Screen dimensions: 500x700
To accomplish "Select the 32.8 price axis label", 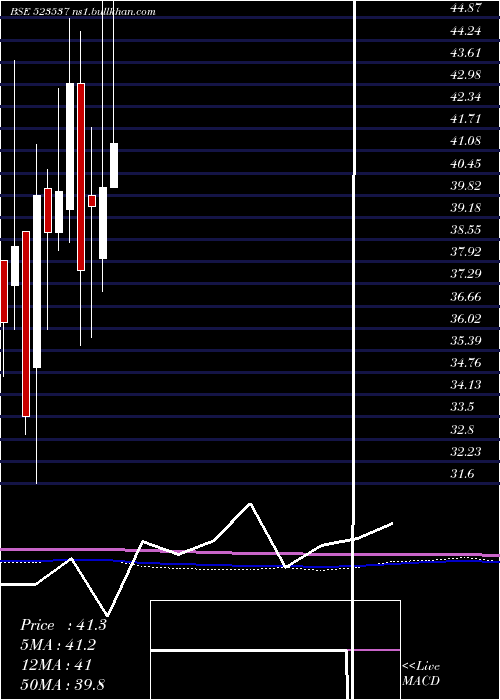I will pyautogui.click(x=462, y=430).
